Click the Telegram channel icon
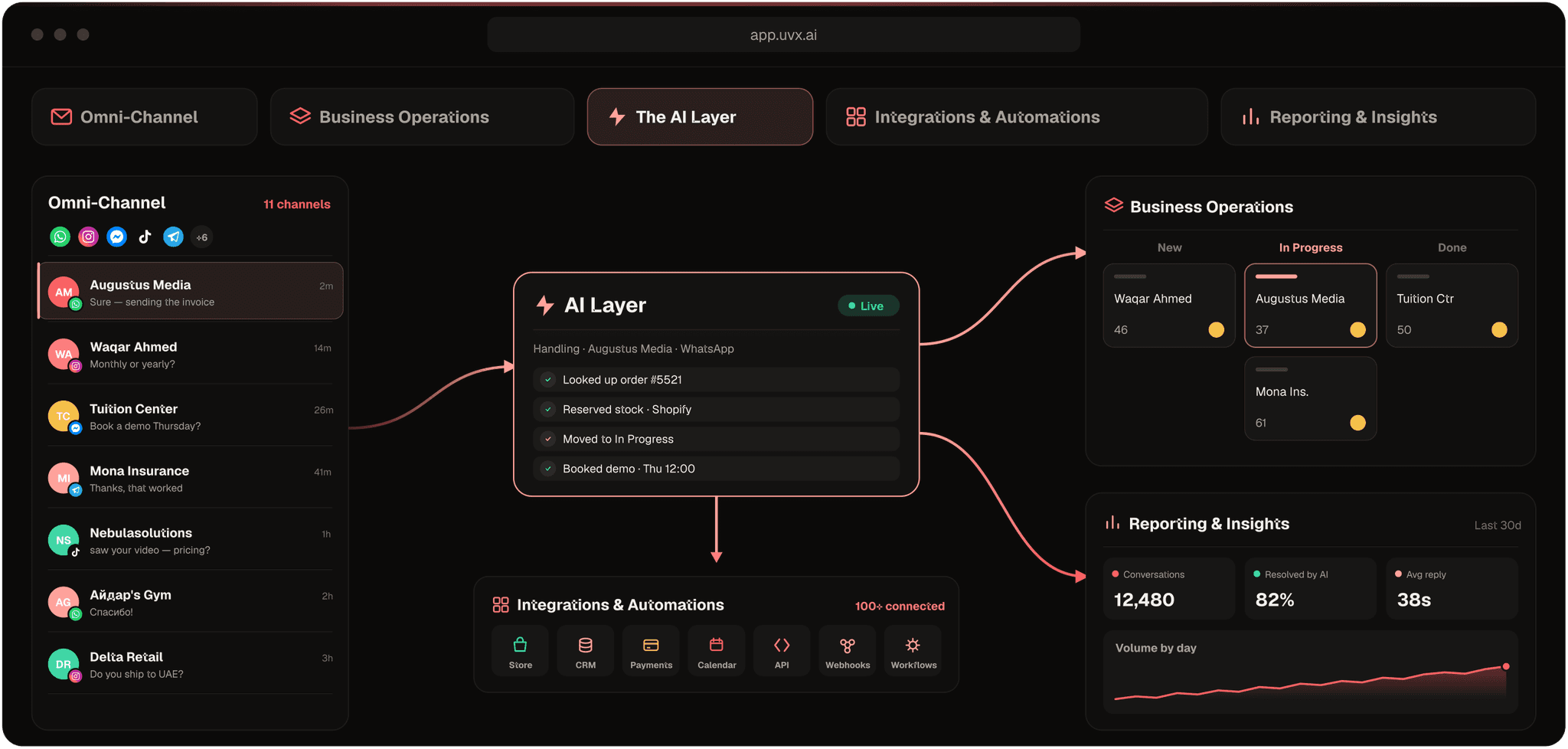 tap(174, 237)
